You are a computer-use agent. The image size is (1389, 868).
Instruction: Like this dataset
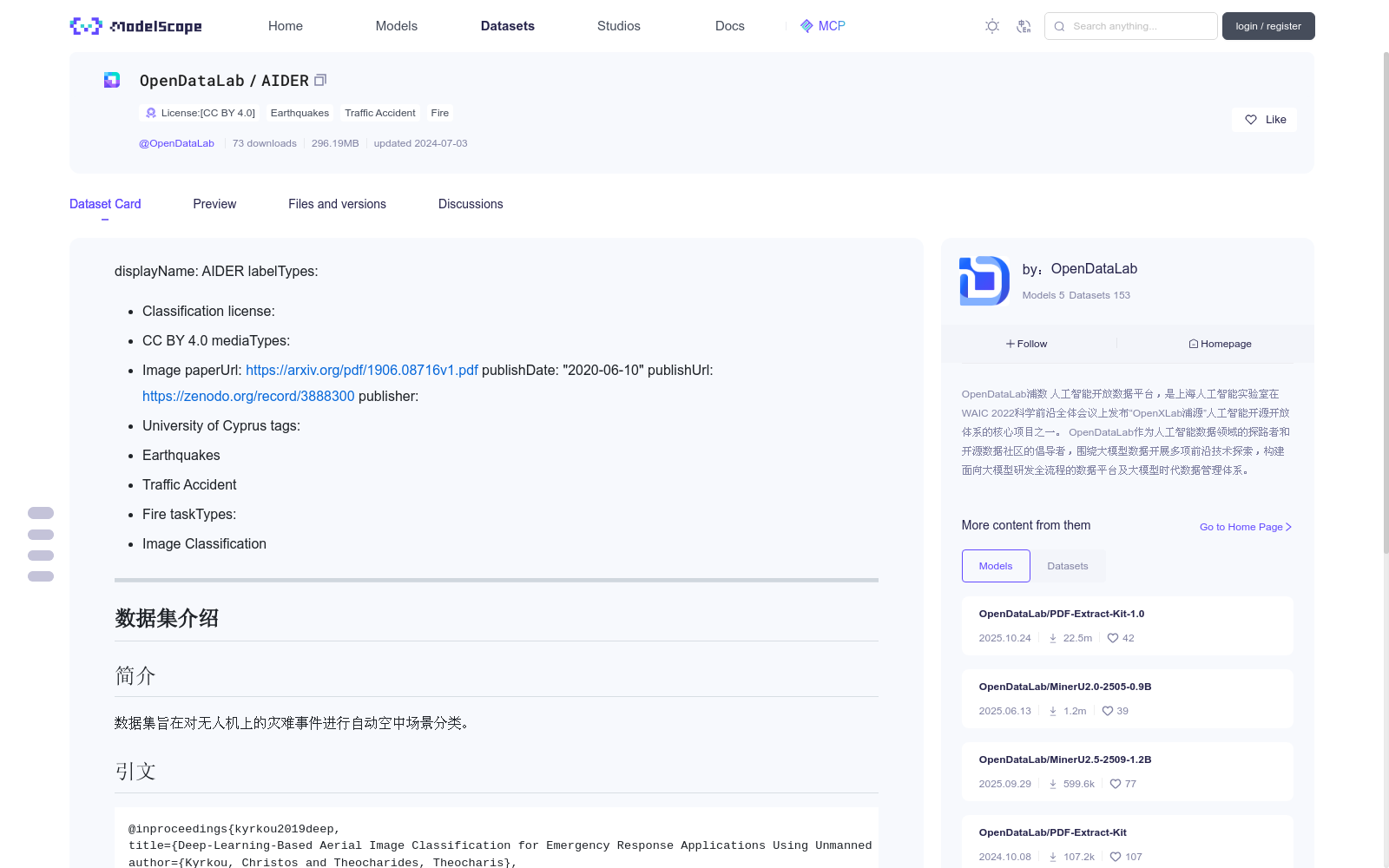(x=1264, y=120)
